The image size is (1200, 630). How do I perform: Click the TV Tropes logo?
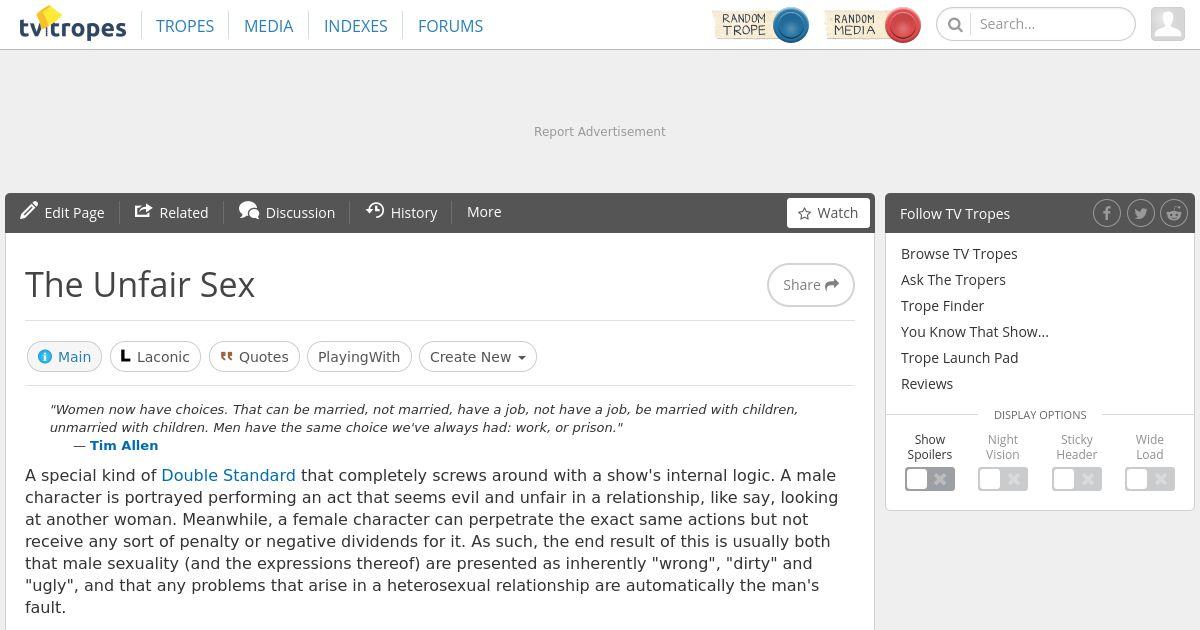[73, 24]
